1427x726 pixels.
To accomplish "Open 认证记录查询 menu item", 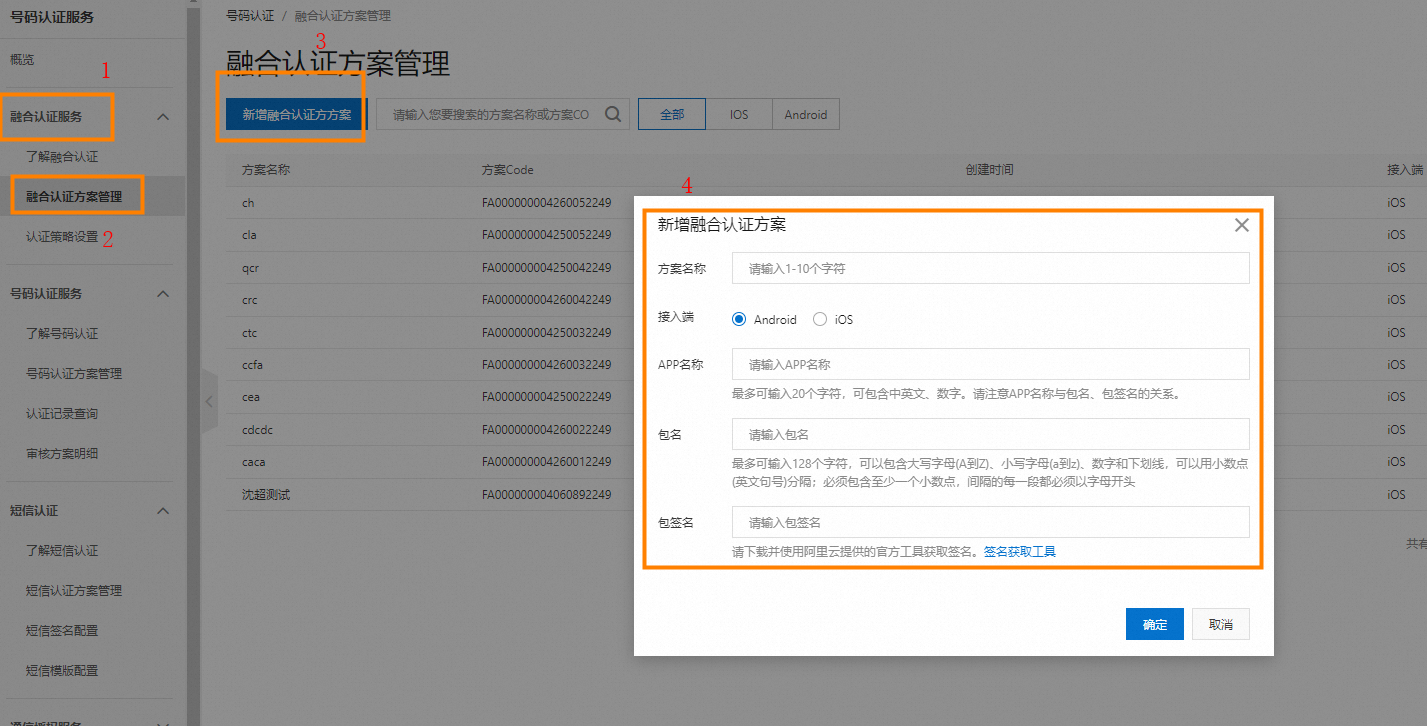I will [62, 414].
